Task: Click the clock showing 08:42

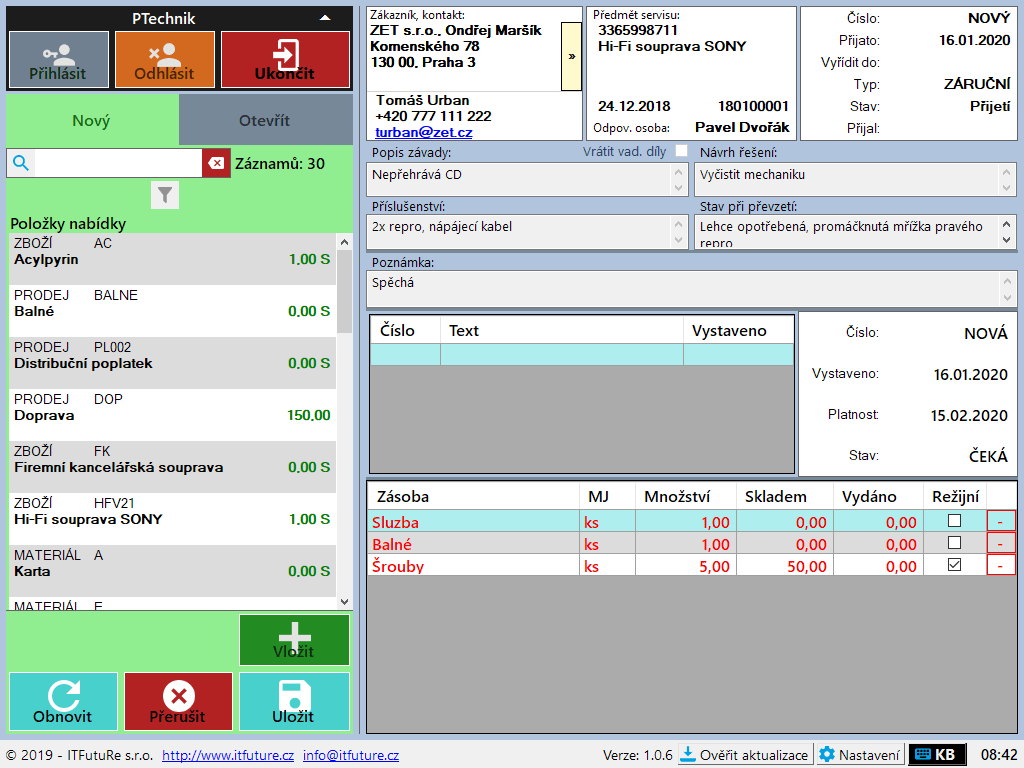Action: [x=999, y=755]
